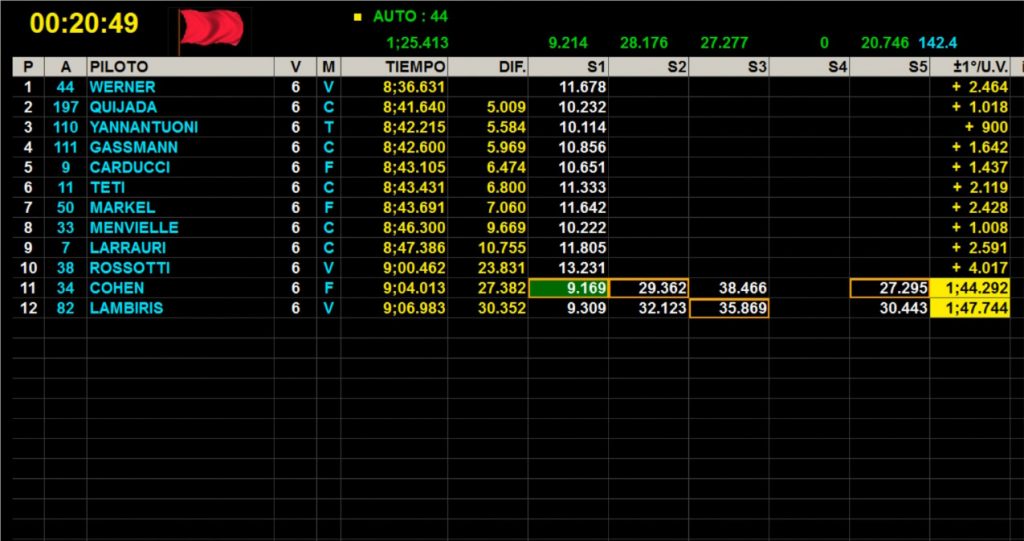
Task: Click driver name YANNANTUONI
Action: click(144, 127)
